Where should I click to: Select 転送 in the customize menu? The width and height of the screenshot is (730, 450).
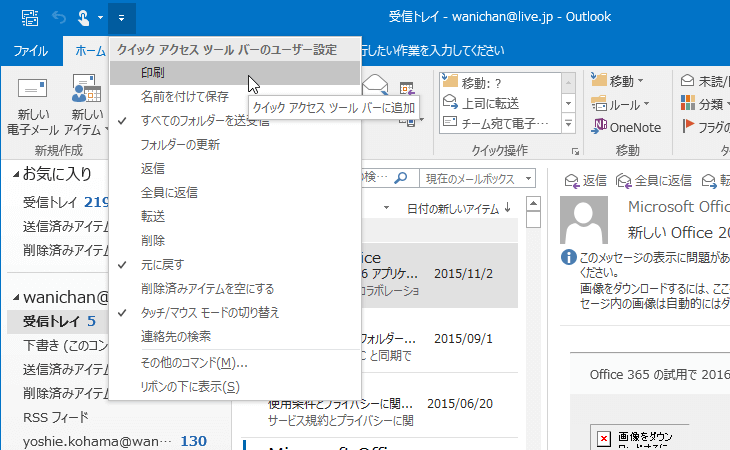(x=235, y=216)
